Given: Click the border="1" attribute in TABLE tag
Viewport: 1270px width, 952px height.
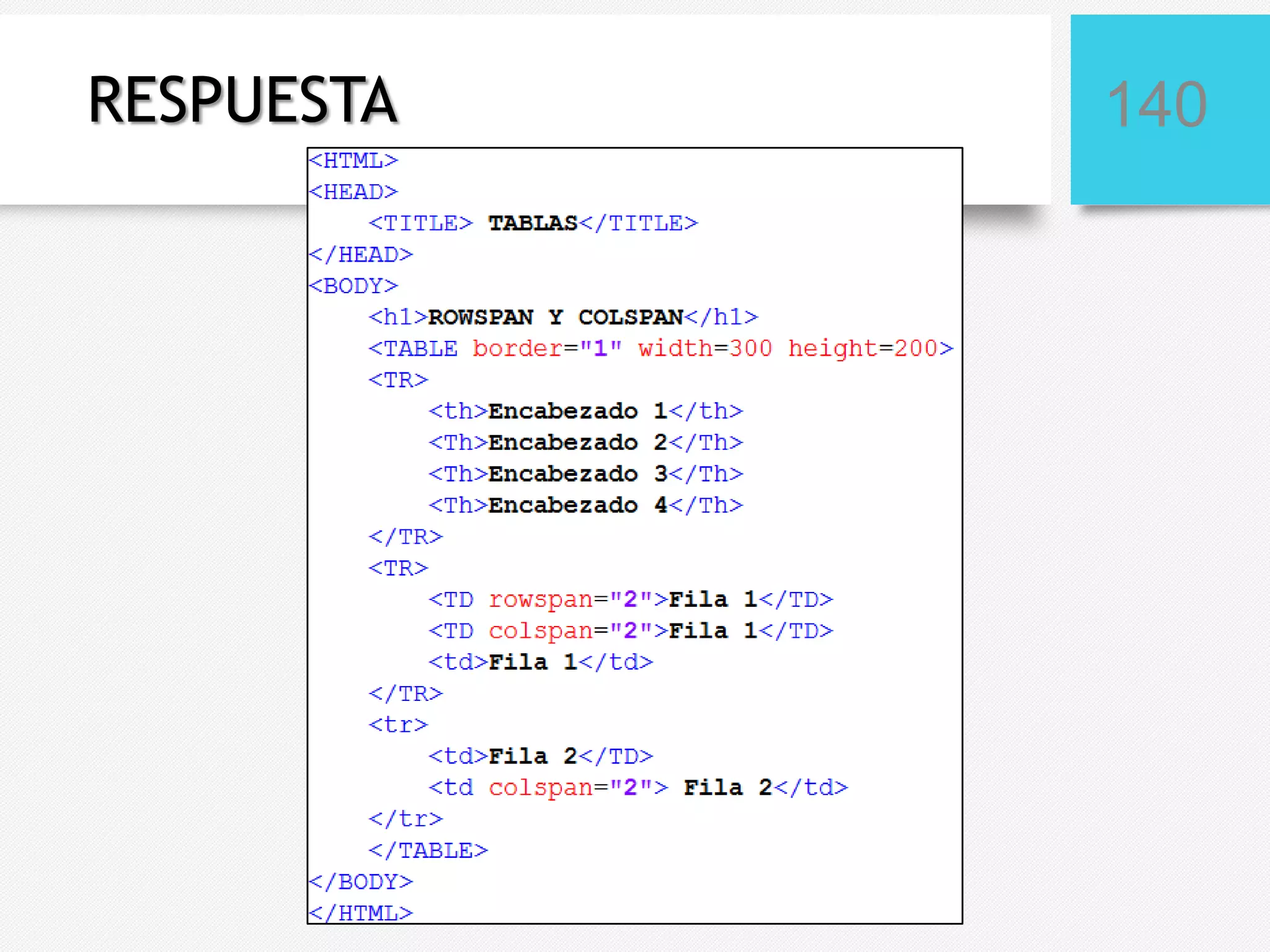Looking at the screenshot, I should tap(547, 349).
